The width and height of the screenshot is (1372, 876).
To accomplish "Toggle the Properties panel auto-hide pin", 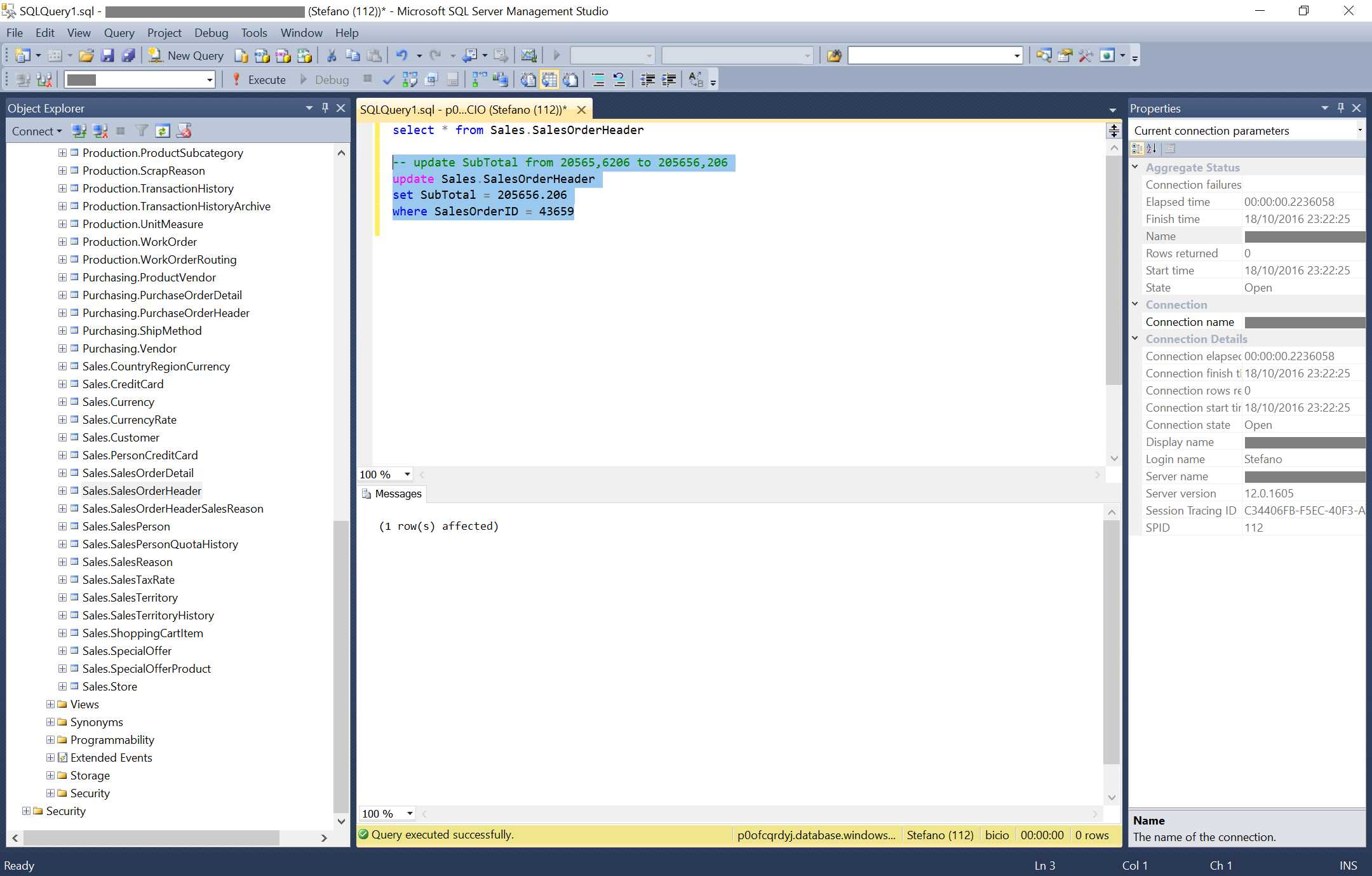I will tap(1342, 108).
